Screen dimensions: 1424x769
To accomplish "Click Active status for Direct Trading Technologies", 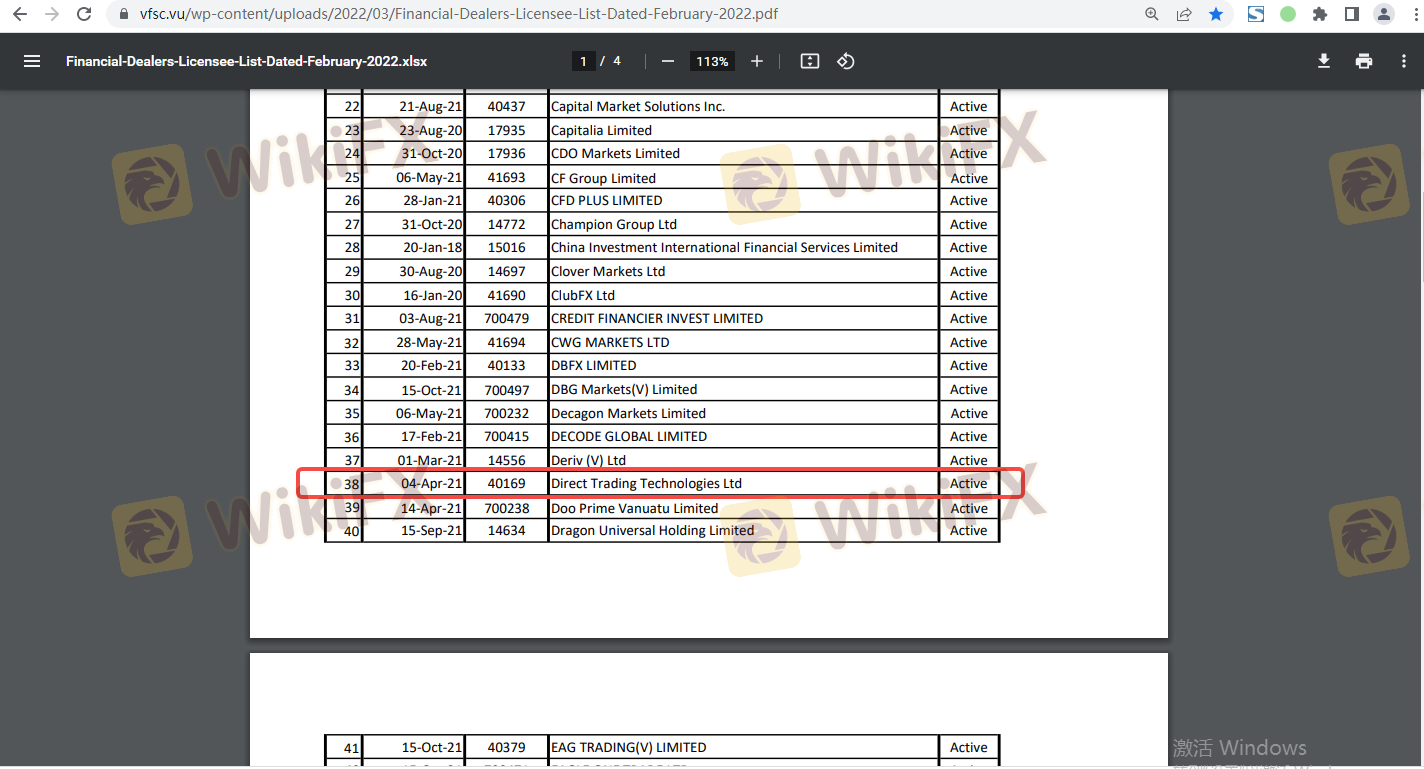I will [969, 484].
